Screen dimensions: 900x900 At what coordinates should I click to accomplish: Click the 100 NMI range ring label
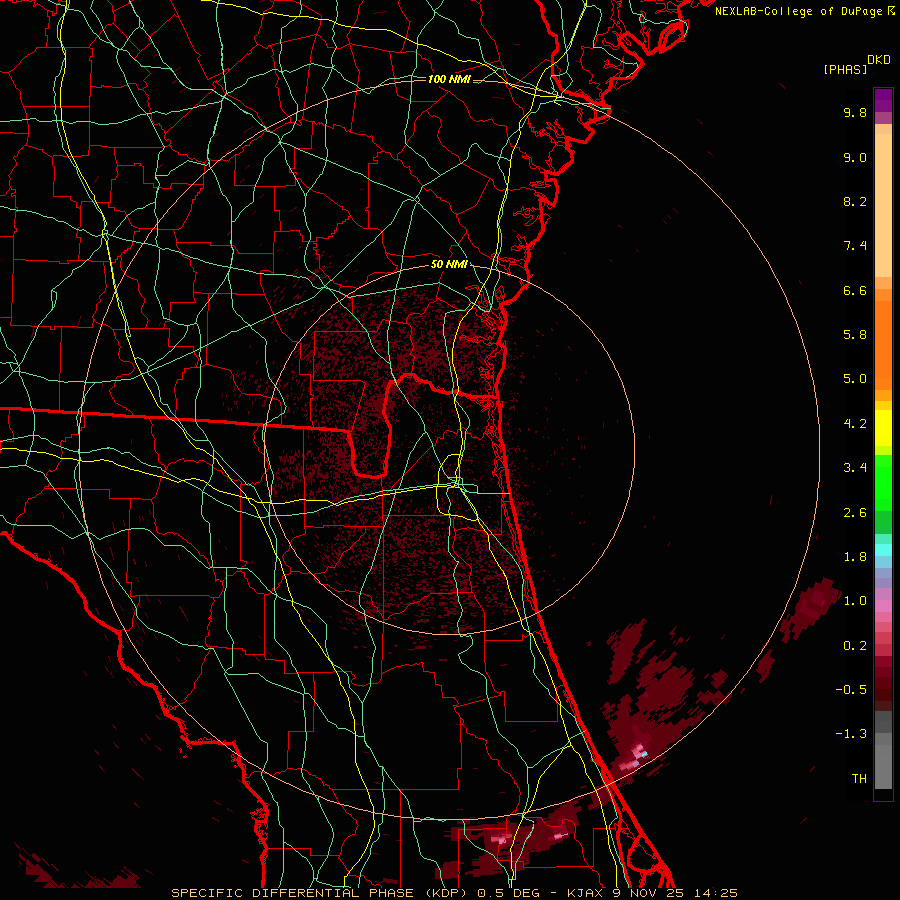449,79
